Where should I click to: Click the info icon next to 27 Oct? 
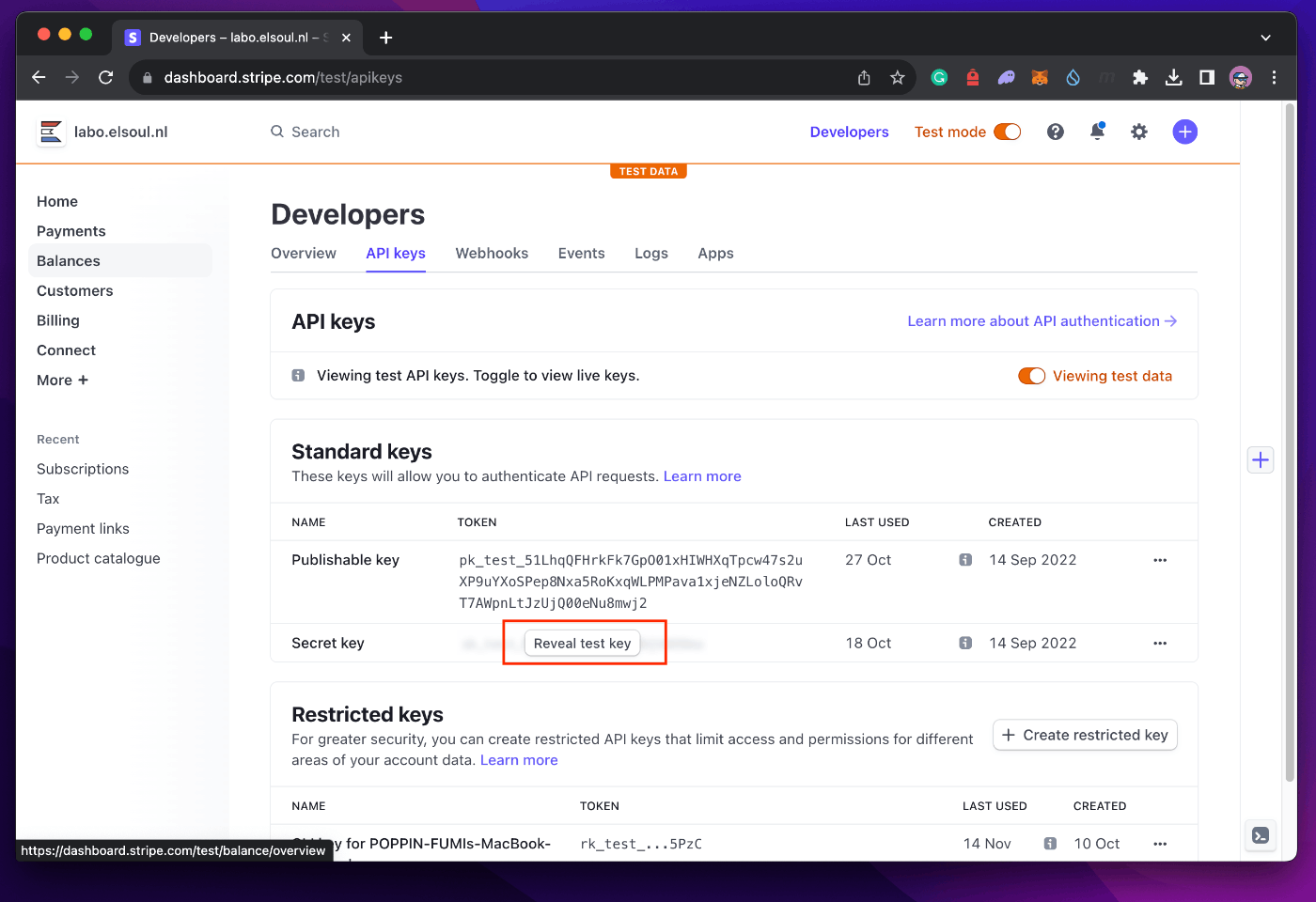(965, 559)
